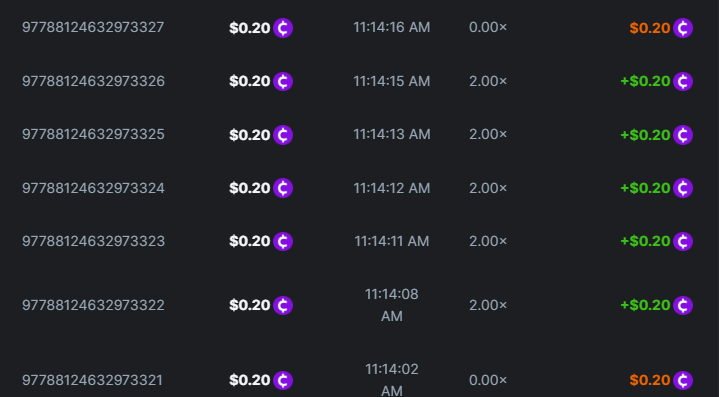The height and width of the screenshot is (397, 719).
Task: Click the 2.00× multiplier at 11:14:08 AM
Action: coord(488,305)
